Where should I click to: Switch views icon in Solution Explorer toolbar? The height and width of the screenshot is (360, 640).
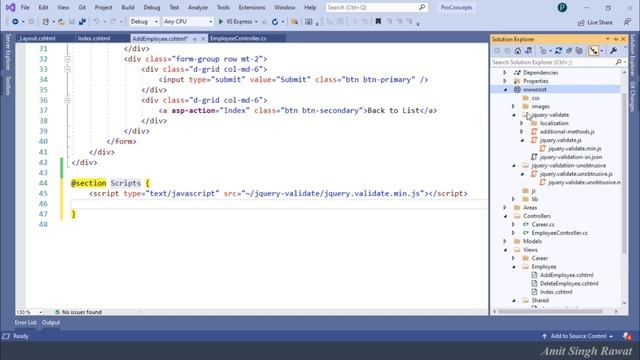(x=529, y=51)
